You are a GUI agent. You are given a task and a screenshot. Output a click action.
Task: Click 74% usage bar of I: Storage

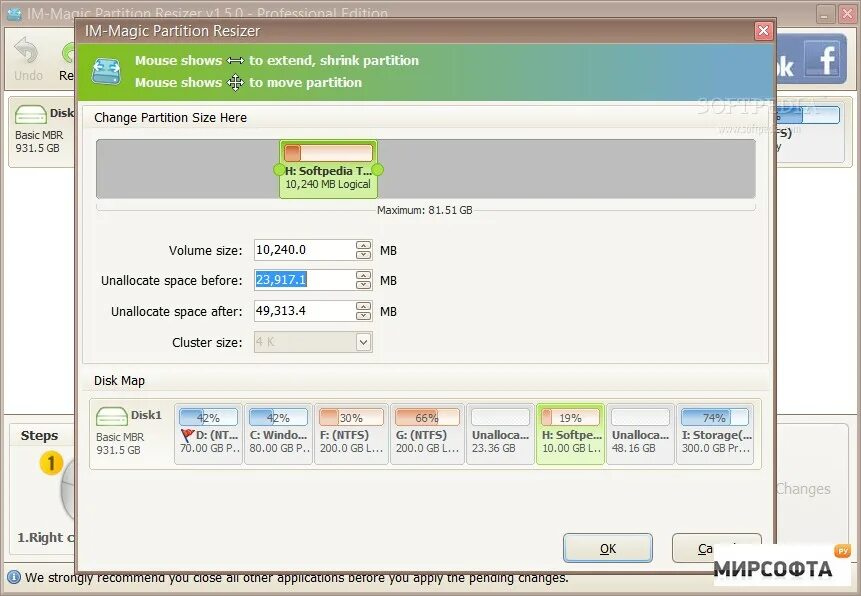click(x=715, y=417)
